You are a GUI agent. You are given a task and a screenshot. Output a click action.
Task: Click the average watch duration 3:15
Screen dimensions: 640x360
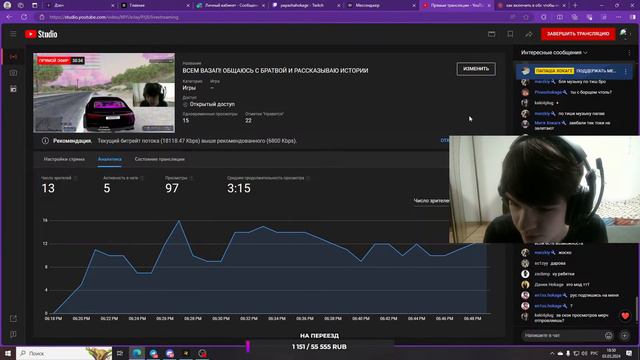239,188
